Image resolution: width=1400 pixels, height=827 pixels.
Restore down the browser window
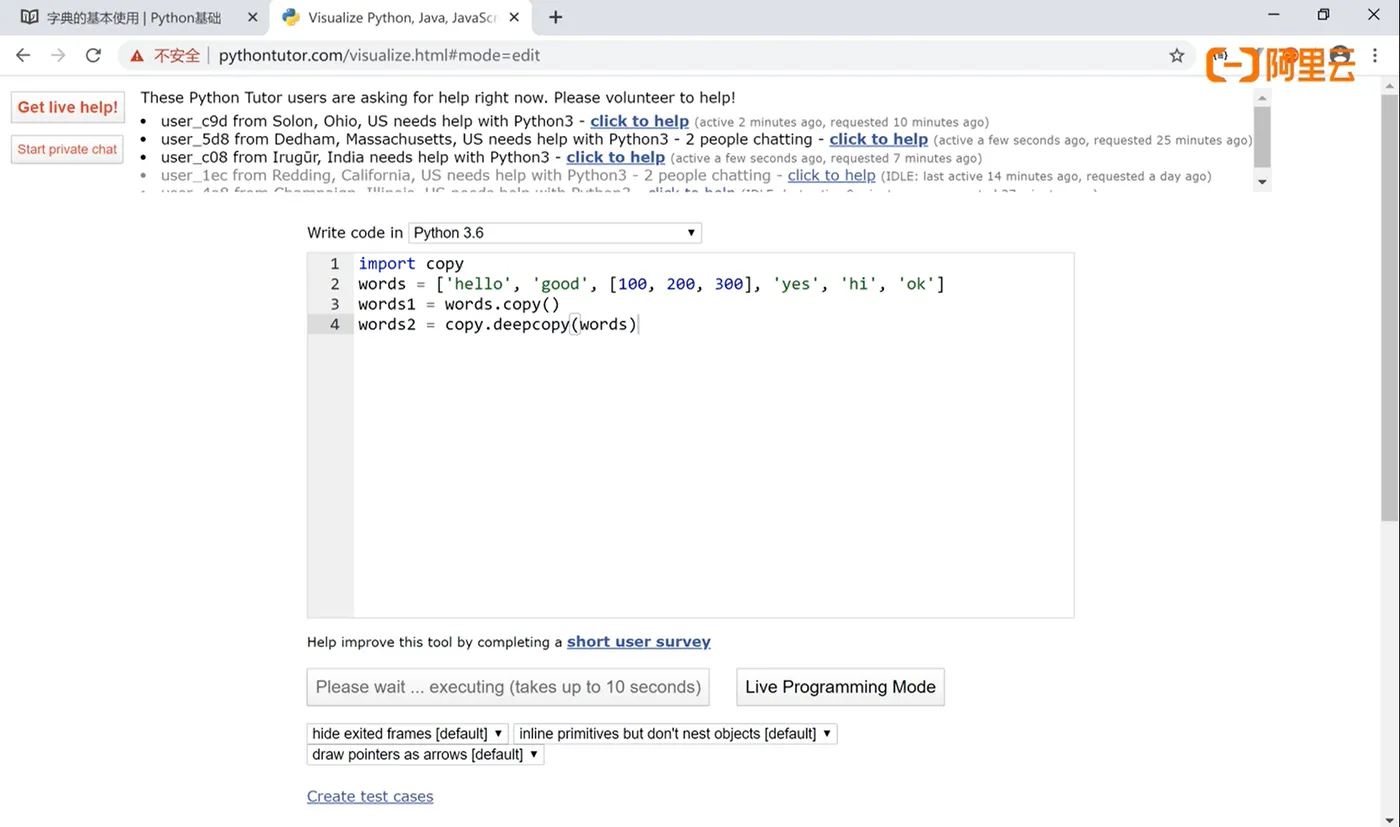click(1323, 15)
